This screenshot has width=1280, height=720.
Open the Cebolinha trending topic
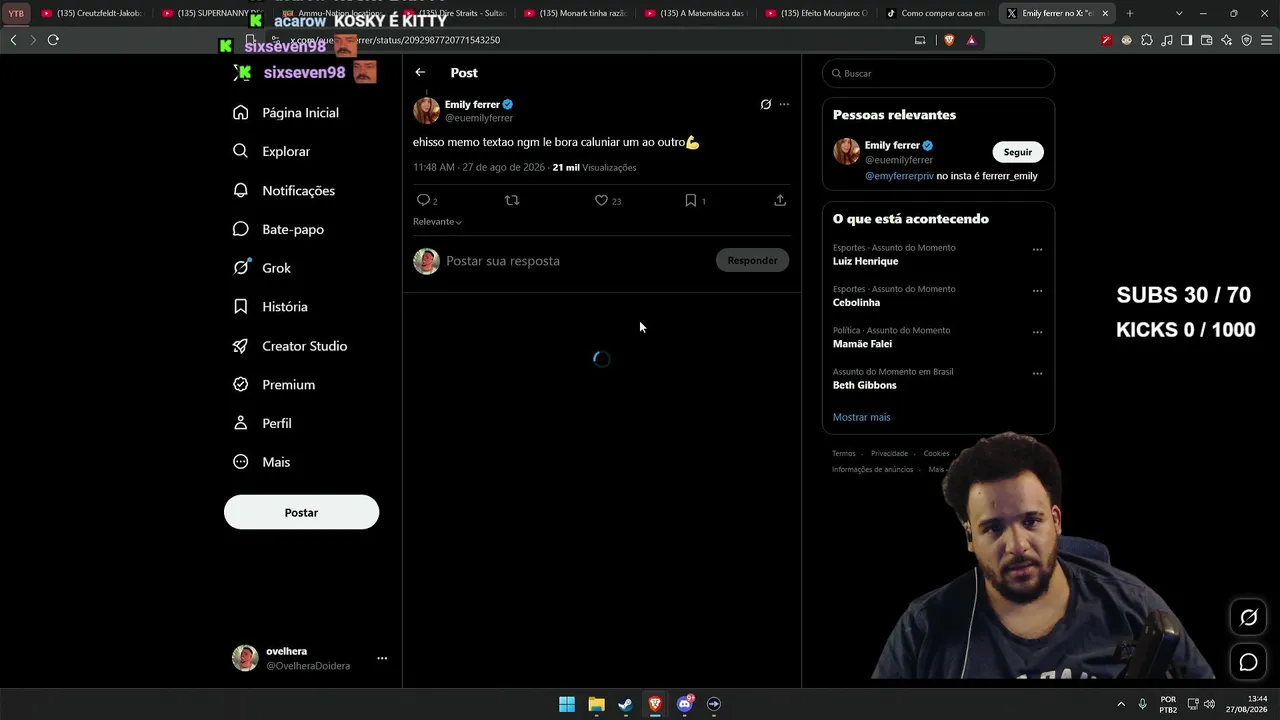click(856, 302)
